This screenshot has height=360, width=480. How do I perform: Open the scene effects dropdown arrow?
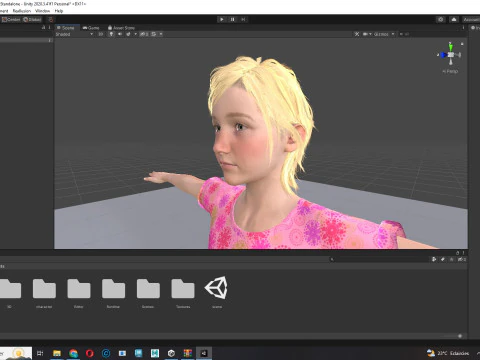(x=135, y=34)
